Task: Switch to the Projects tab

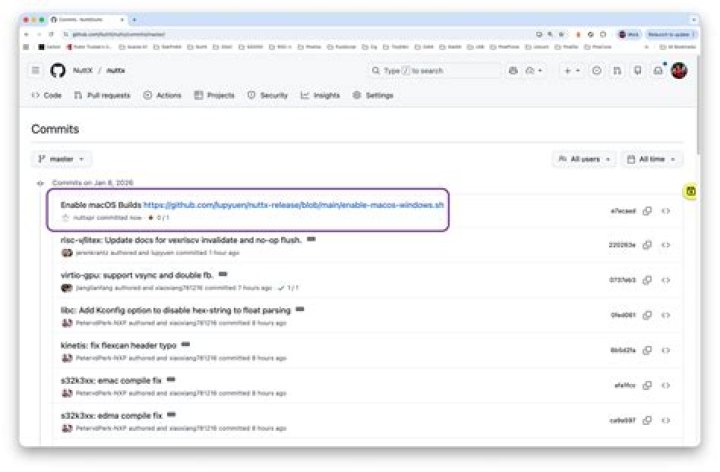Action: click(214, 95)
